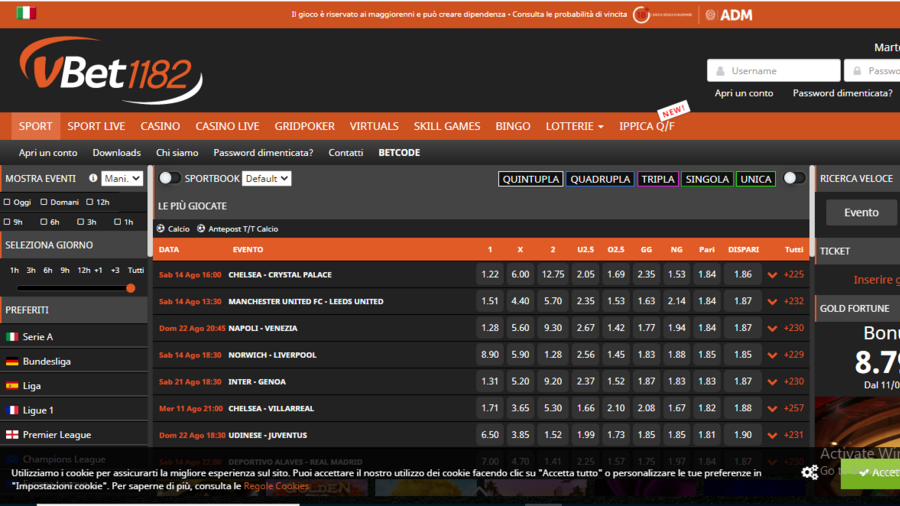Toggle the 3h checkbox
The width and height of the screenshot is (900, 506).
[80, 221]
